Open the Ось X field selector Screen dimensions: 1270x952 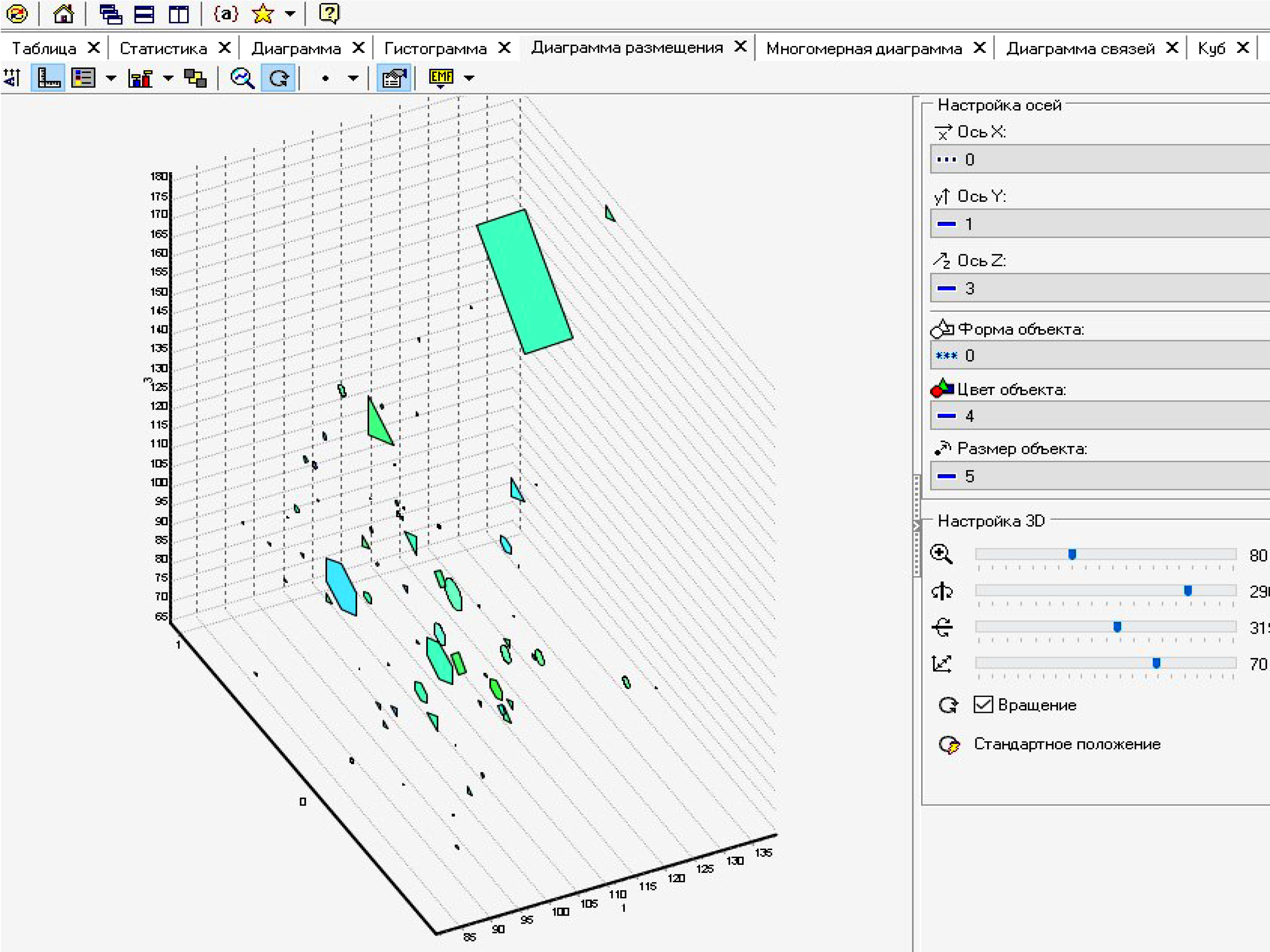tap(1099, 159)
